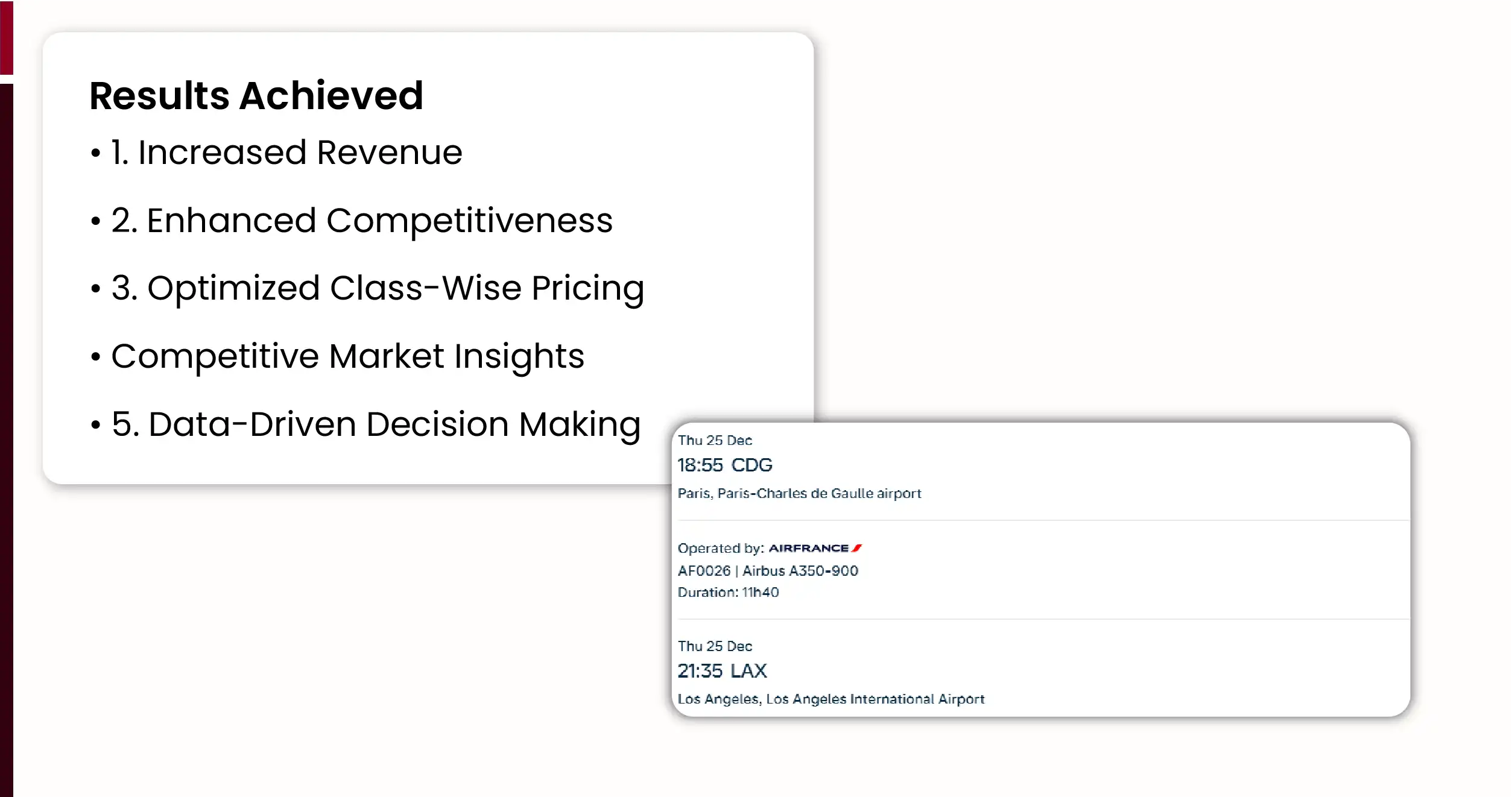Select the "Results Achieved" heading
Viewport: 1512px width, 797px height.
click(x=256, y=96)
